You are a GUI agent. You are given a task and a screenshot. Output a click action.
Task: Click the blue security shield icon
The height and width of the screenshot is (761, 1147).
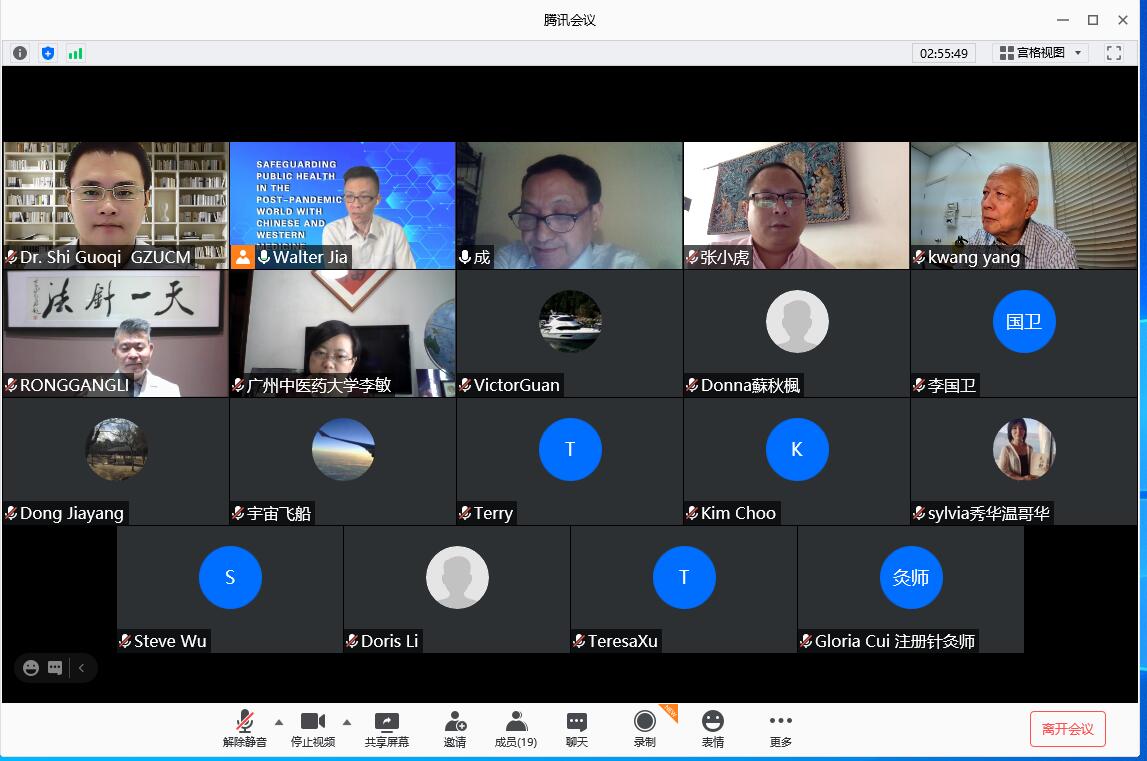pos(48,53)
